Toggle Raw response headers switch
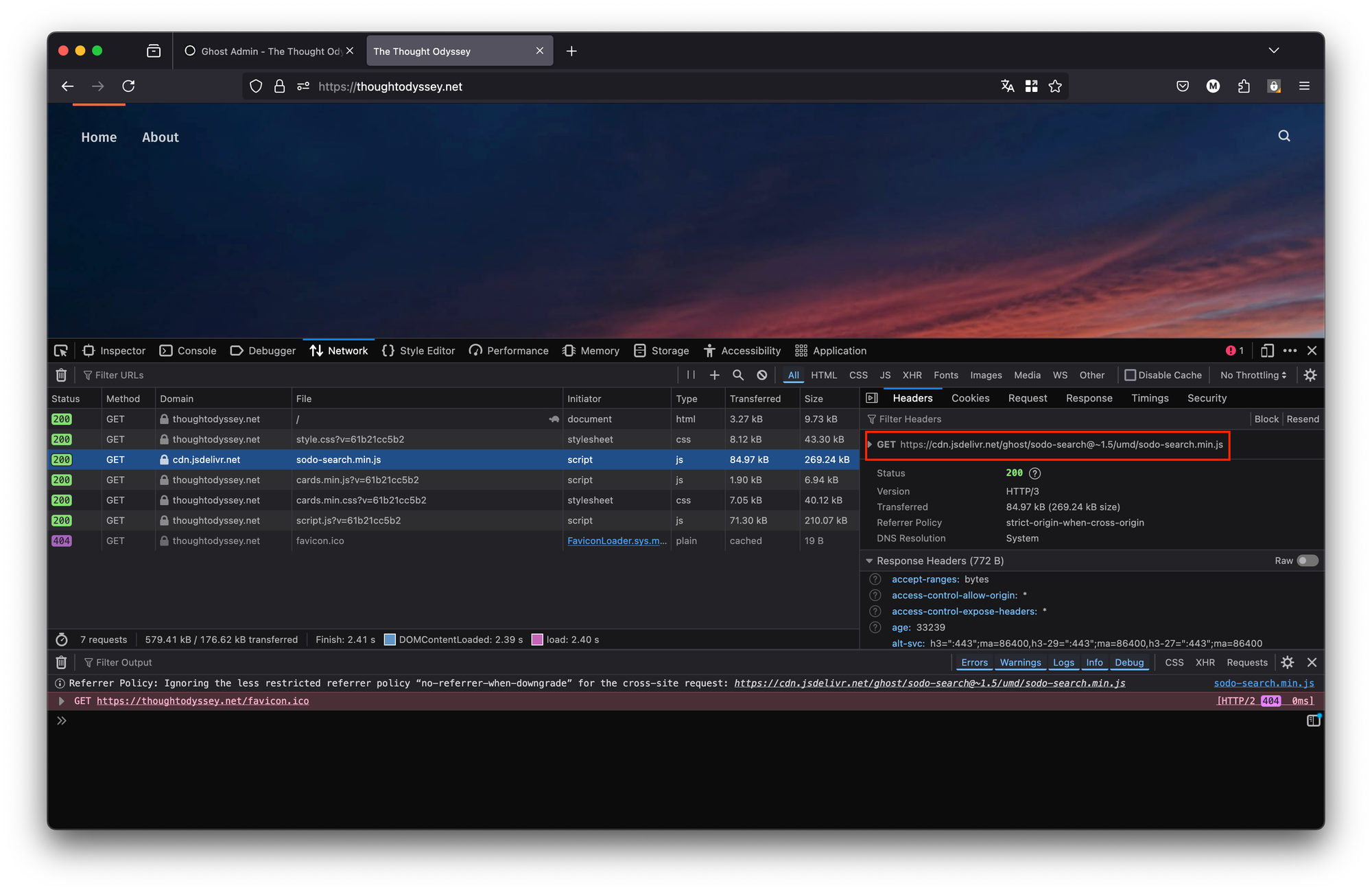 1307,561
